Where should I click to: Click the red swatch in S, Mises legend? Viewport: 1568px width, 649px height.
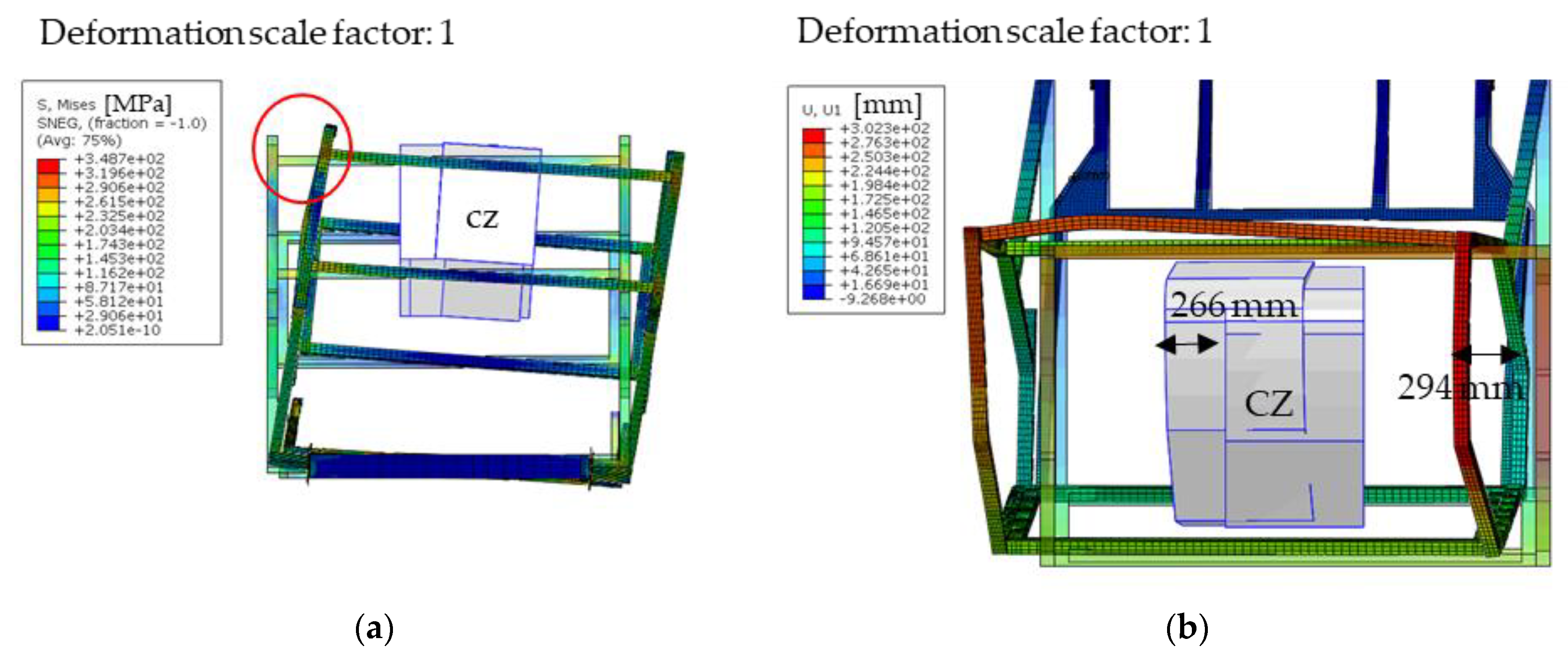coord(48,165)
